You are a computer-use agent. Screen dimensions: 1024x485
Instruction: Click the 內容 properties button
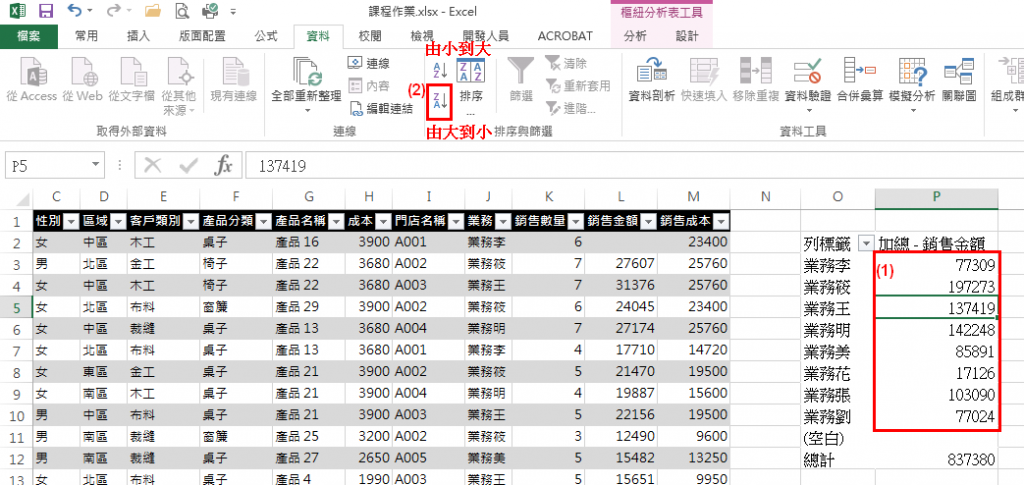pos(370,86)
